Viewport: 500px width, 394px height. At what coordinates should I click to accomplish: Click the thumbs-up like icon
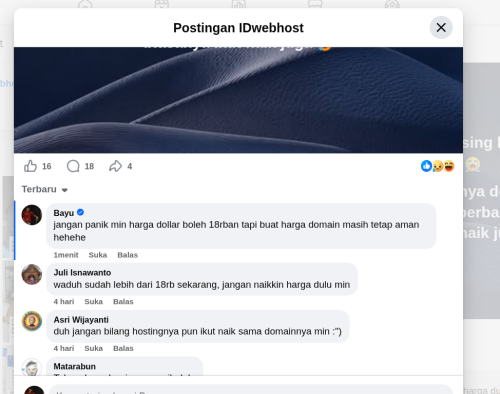(x=30, y=166)
